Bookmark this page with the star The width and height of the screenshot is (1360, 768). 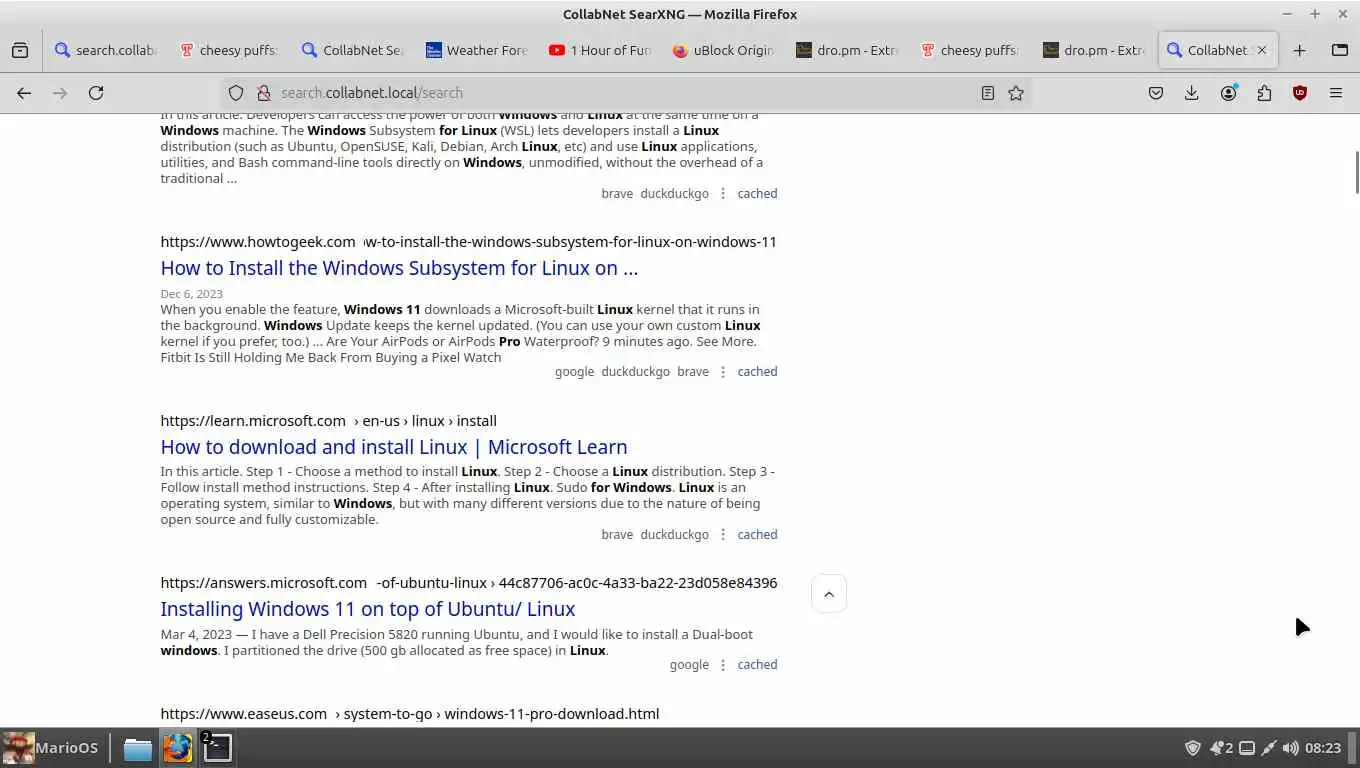point(1016,93)
